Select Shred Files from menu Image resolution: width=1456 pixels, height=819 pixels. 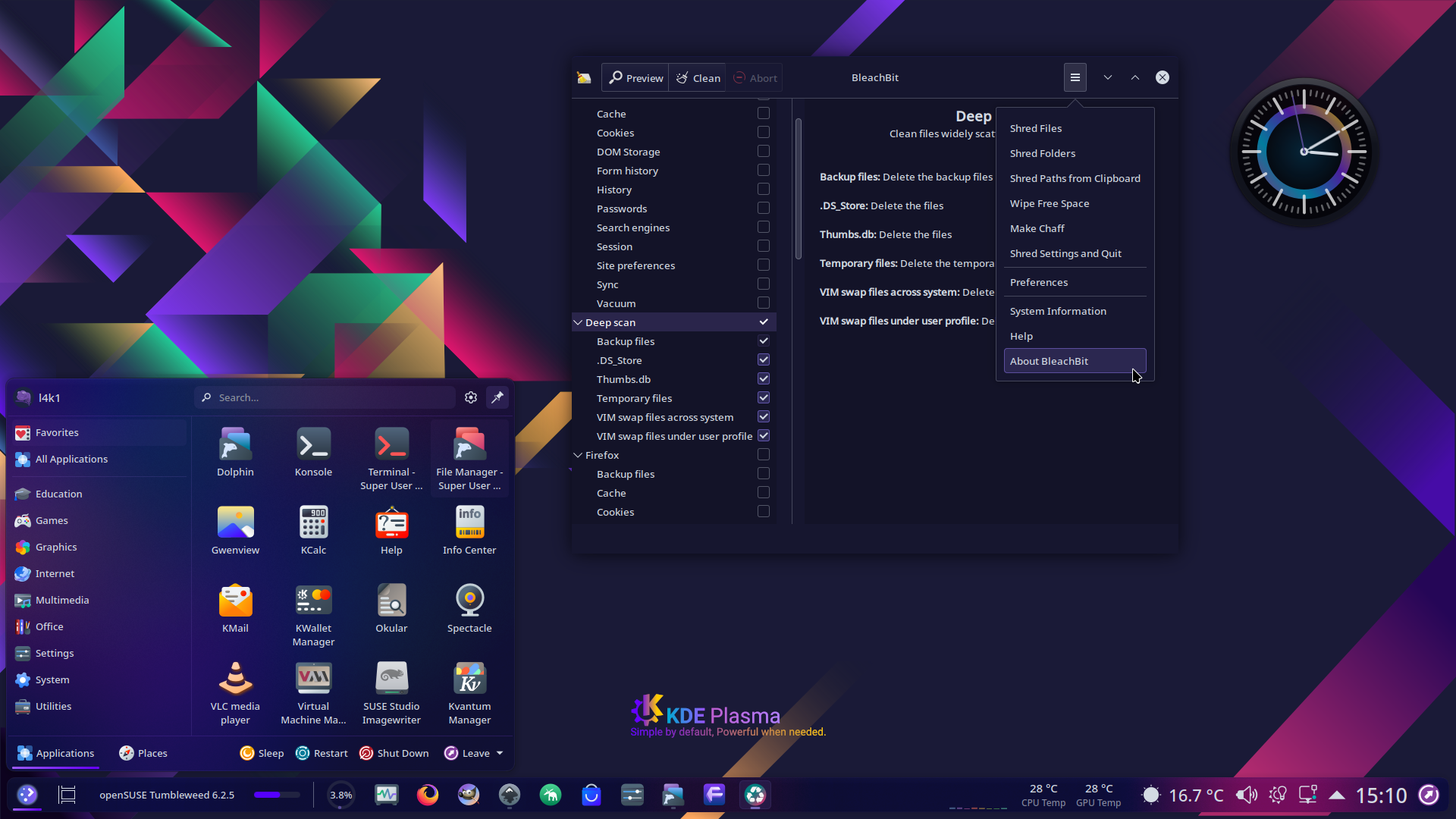point(1075,128)
